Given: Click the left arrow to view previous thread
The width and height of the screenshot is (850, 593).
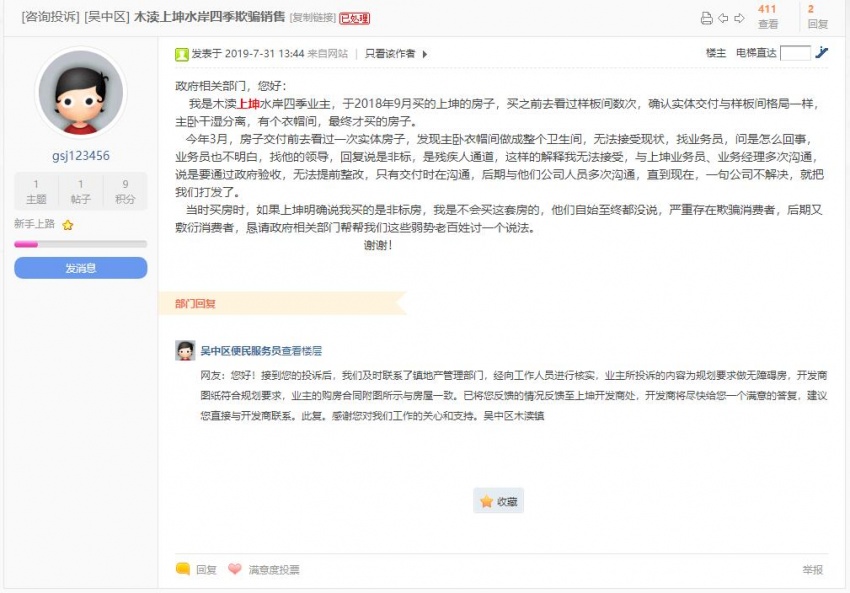Looking at the screenshot, I should click(x=724, y=18).
